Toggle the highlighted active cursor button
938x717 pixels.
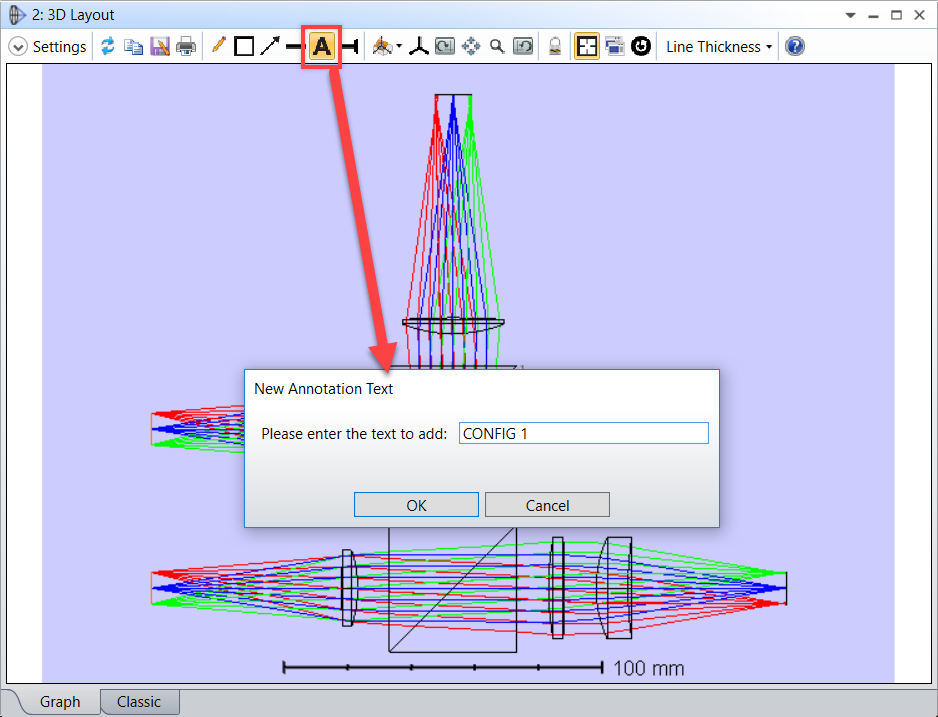(x=587, y=47)
